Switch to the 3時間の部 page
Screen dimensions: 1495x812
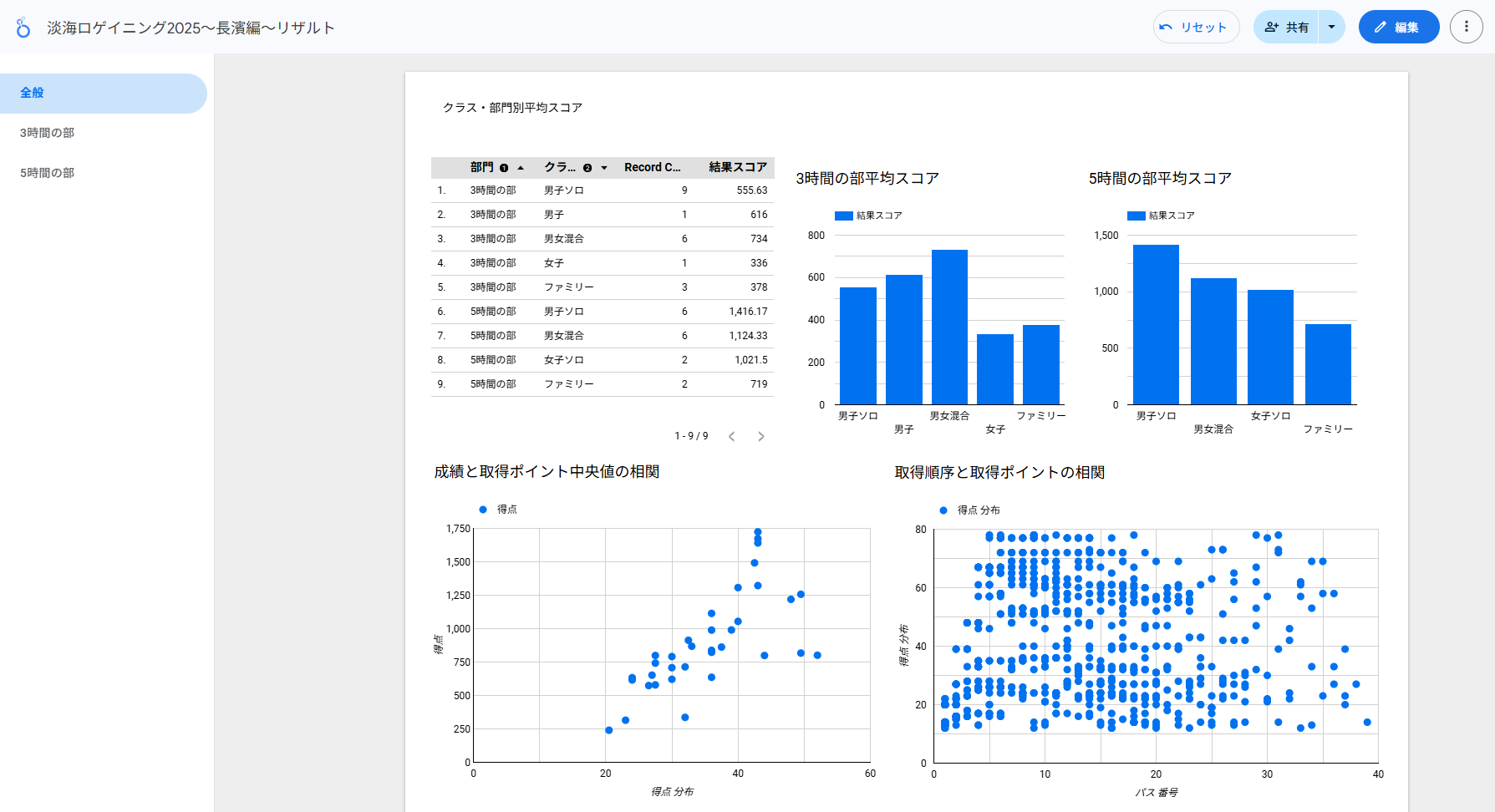tap(48, 133)
